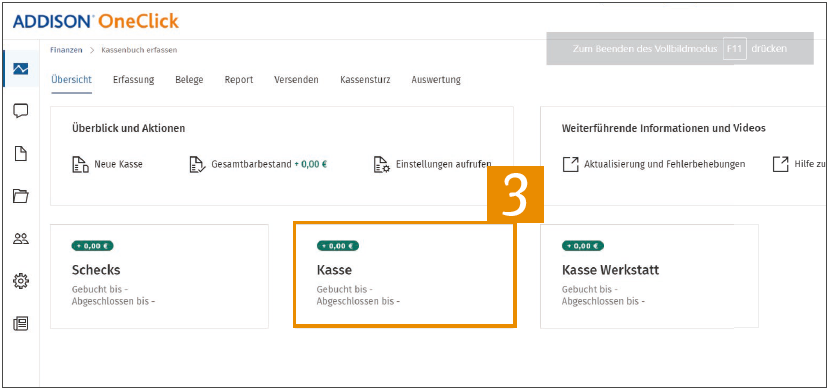Click the Gesamtbarbestand document icon
The width and height of the screenshot is (830, 390).
196,165
